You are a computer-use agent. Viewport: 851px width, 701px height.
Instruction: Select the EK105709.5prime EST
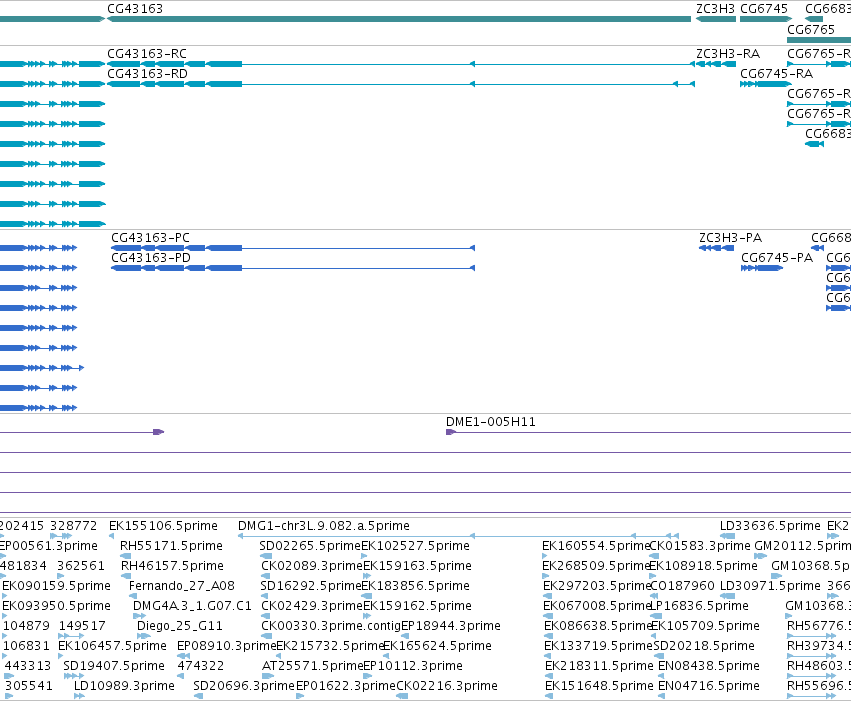click(x=706, y=626)
